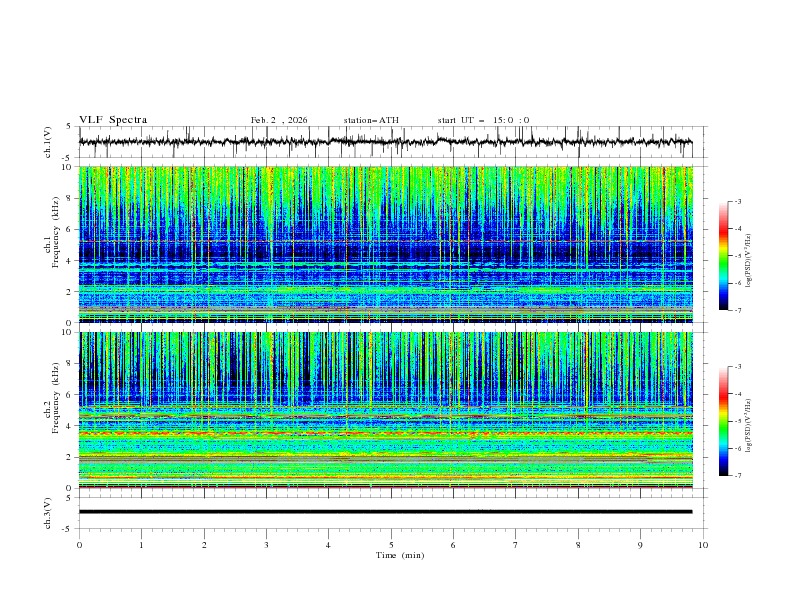
Task: Click the 10 minute tick label on time axis
Action: [x=703, y=544]
